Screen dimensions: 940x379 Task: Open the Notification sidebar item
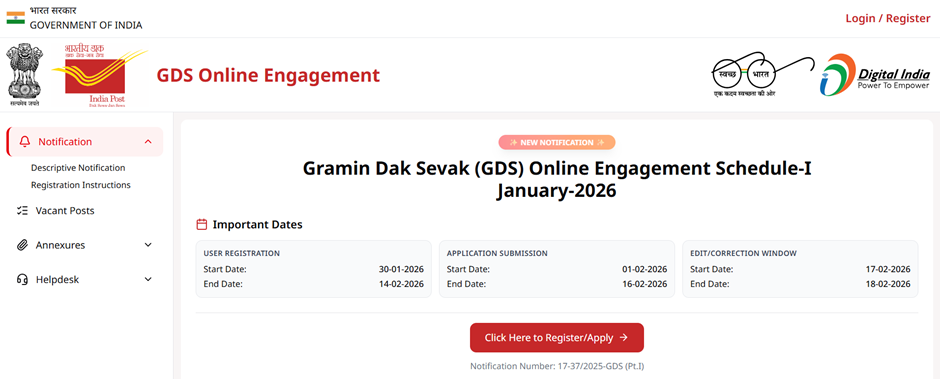(85, 142)
